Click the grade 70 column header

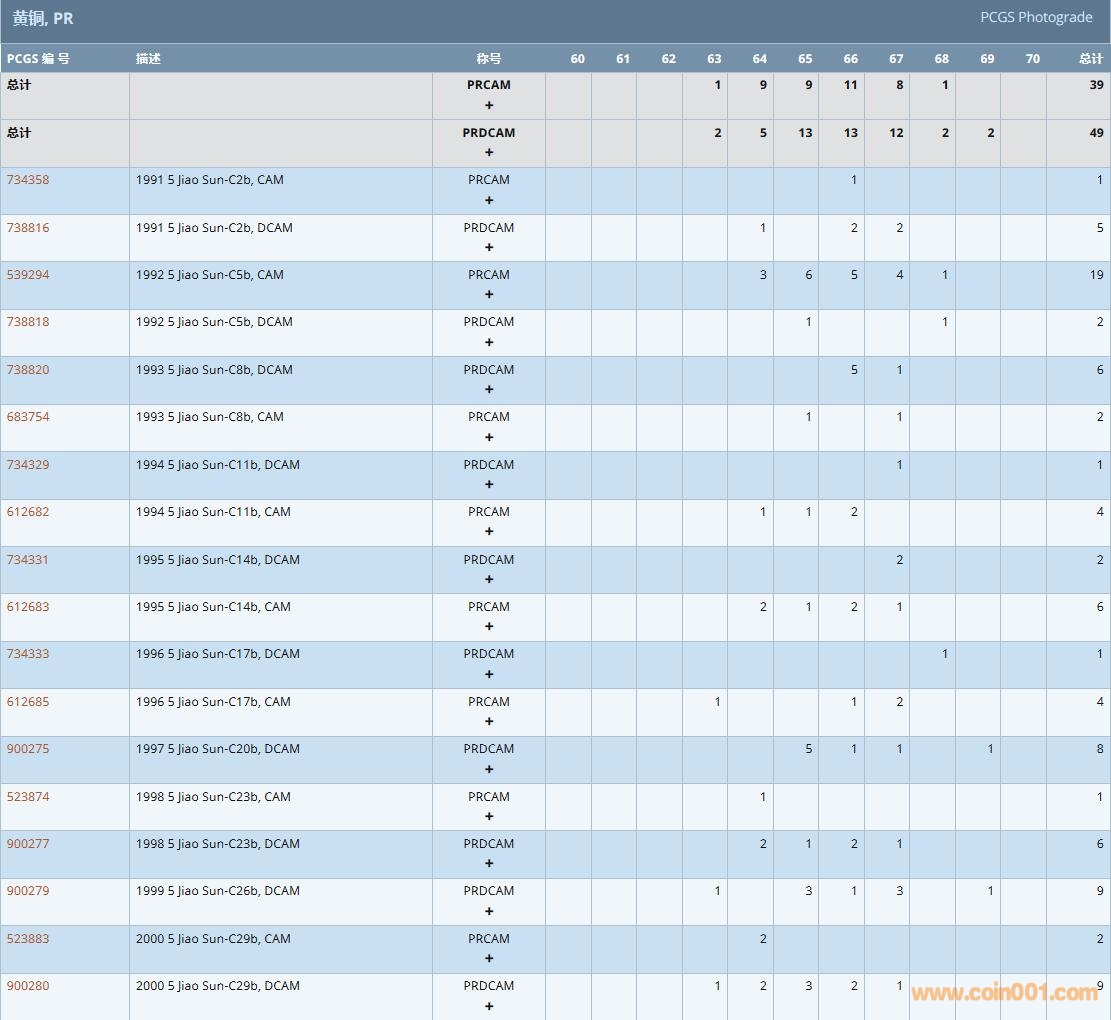pyautogui.click(x=1032, y=59)
